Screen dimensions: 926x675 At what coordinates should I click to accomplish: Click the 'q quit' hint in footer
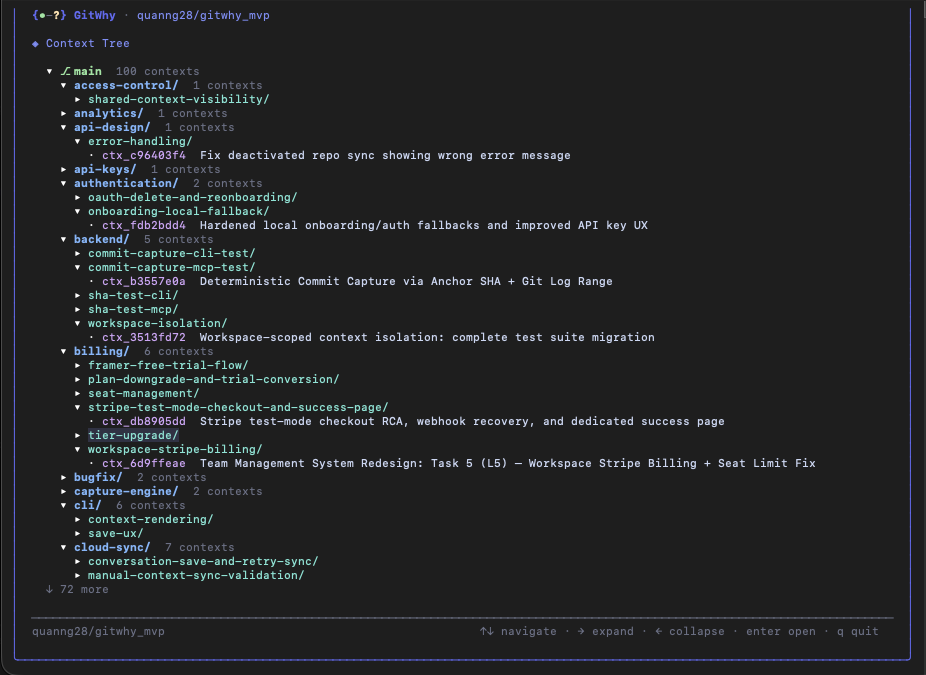tap(857, 631)
